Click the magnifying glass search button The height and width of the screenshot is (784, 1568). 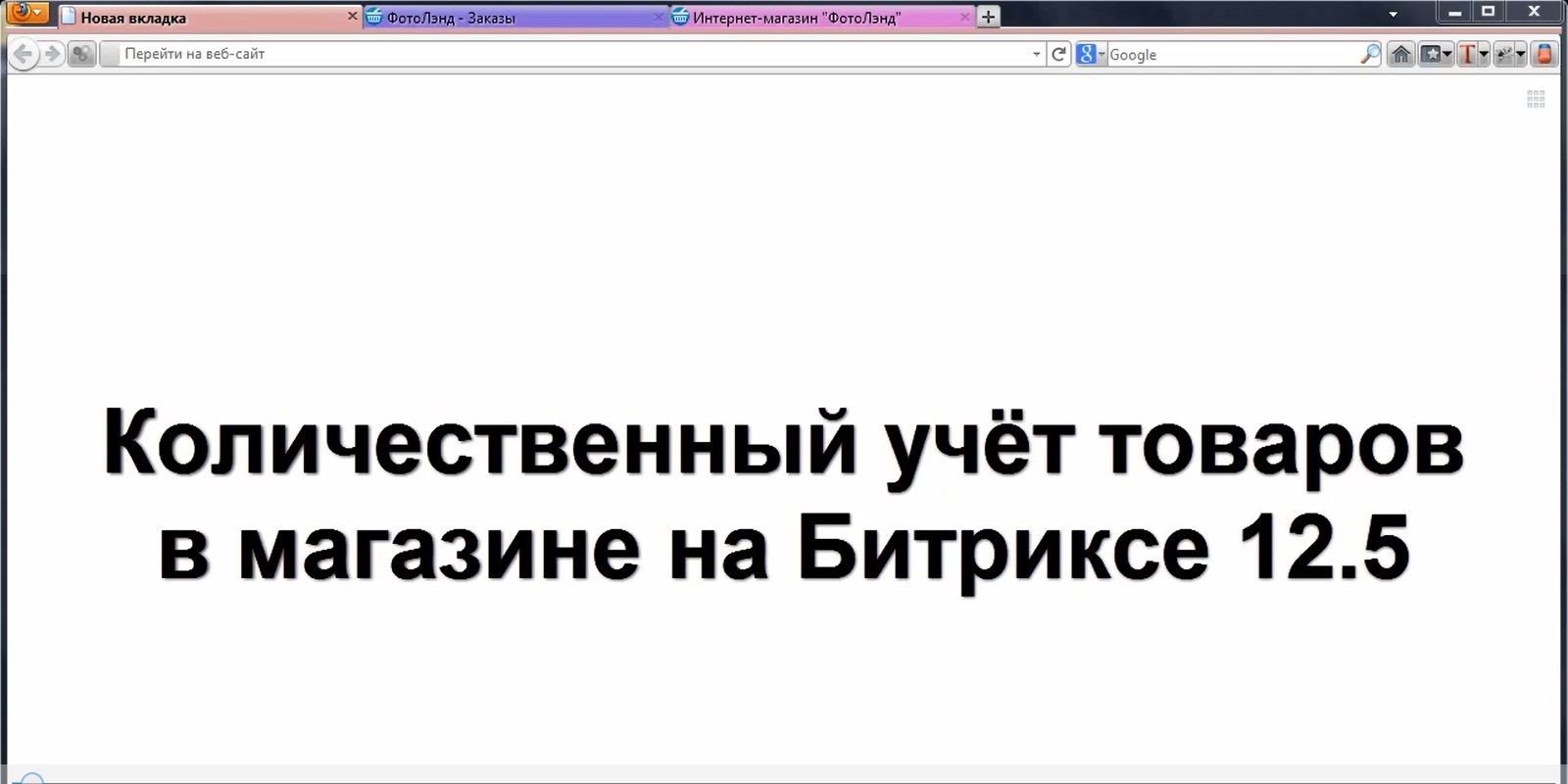click(x=1370, y=54)
